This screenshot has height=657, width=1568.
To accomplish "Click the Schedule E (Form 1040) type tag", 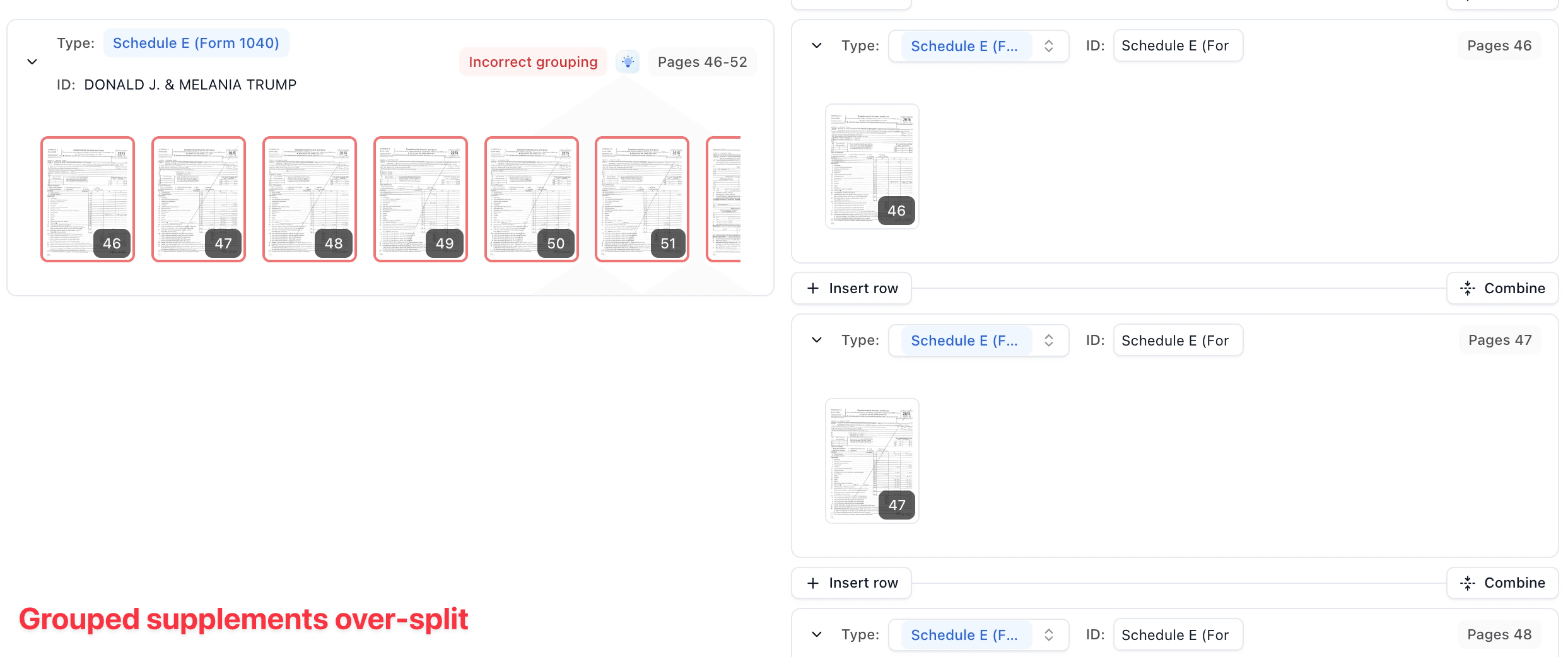I will [x=196, y=43].
